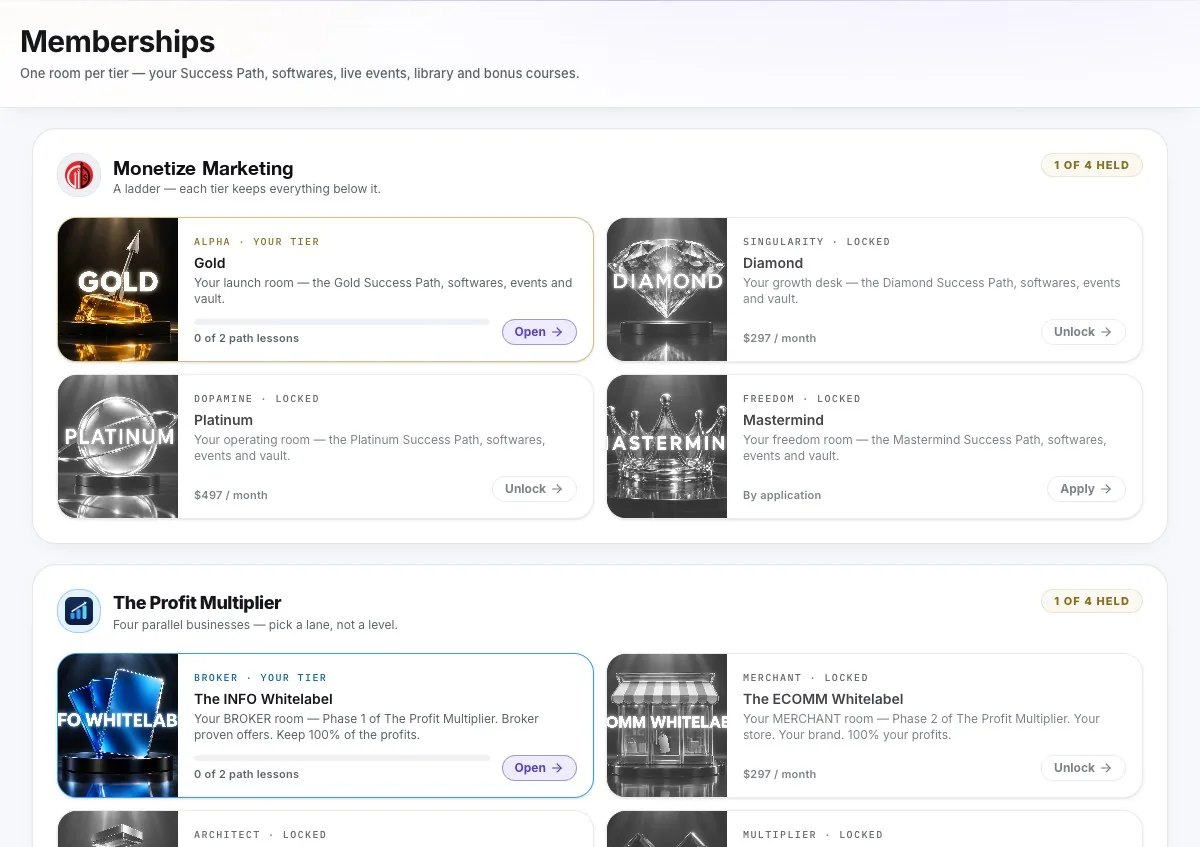
Task: Unlock The ECOMM Whitelabel tier
Action: (x=1083, y=768)
